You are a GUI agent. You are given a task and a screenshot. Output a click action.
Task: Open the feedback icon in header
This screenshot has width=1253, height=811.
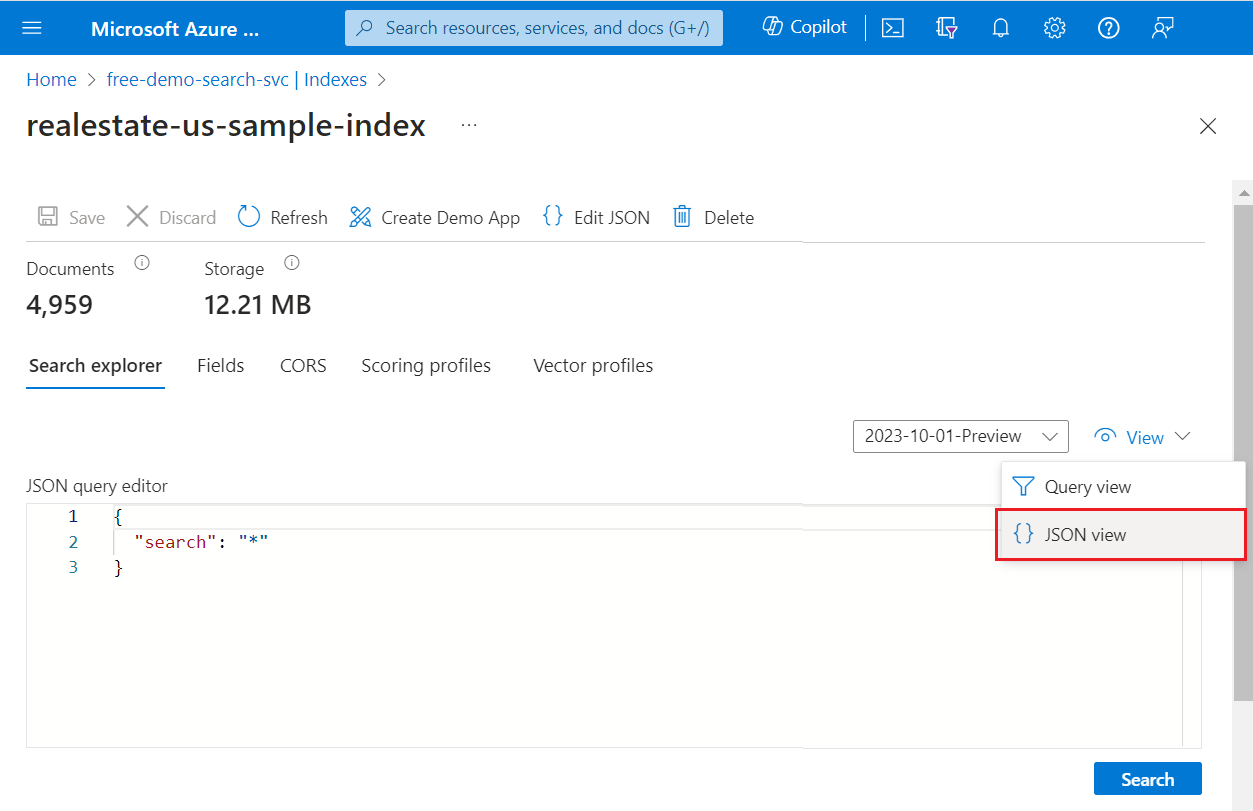1162,28
